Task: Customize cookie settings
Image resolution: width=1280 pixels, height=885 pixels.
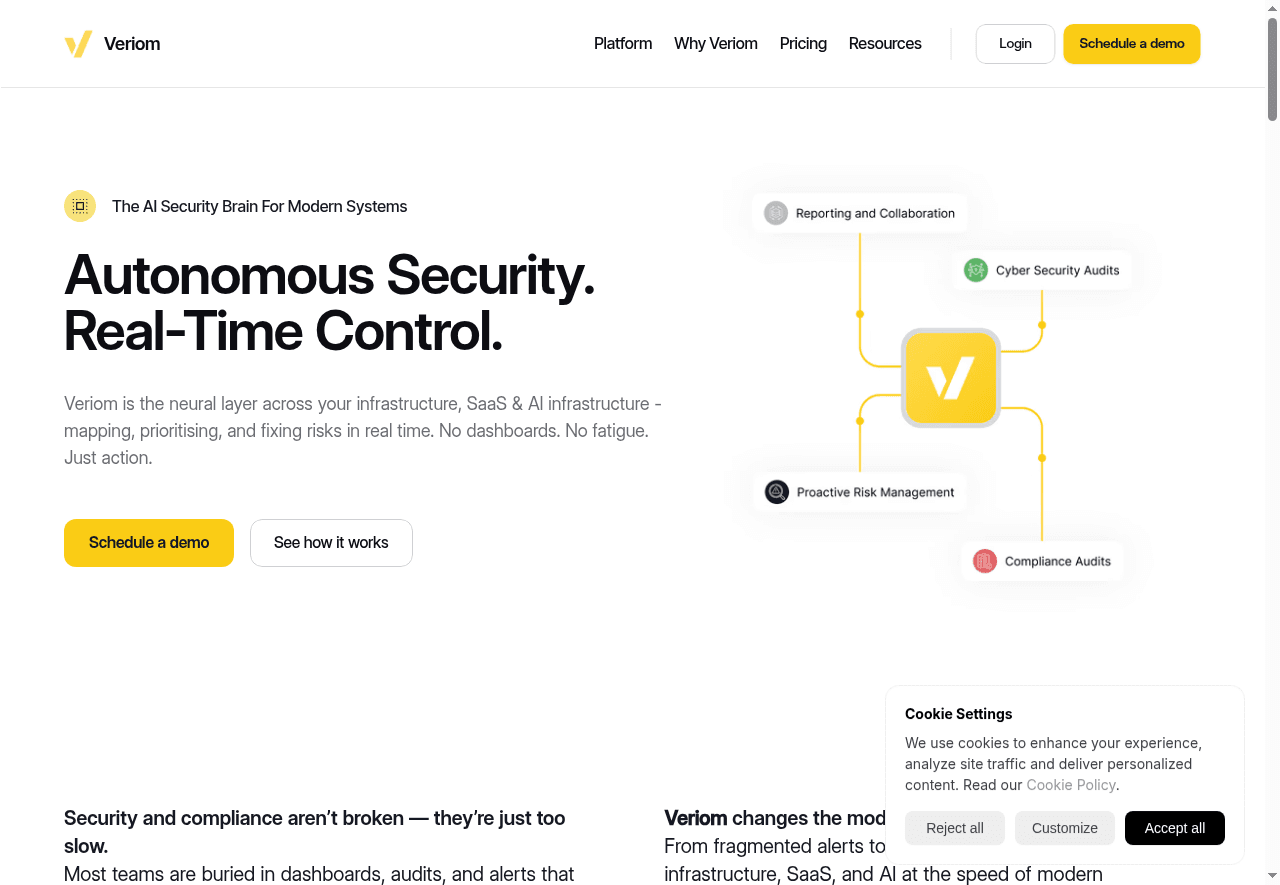Action: (1065, 828)
